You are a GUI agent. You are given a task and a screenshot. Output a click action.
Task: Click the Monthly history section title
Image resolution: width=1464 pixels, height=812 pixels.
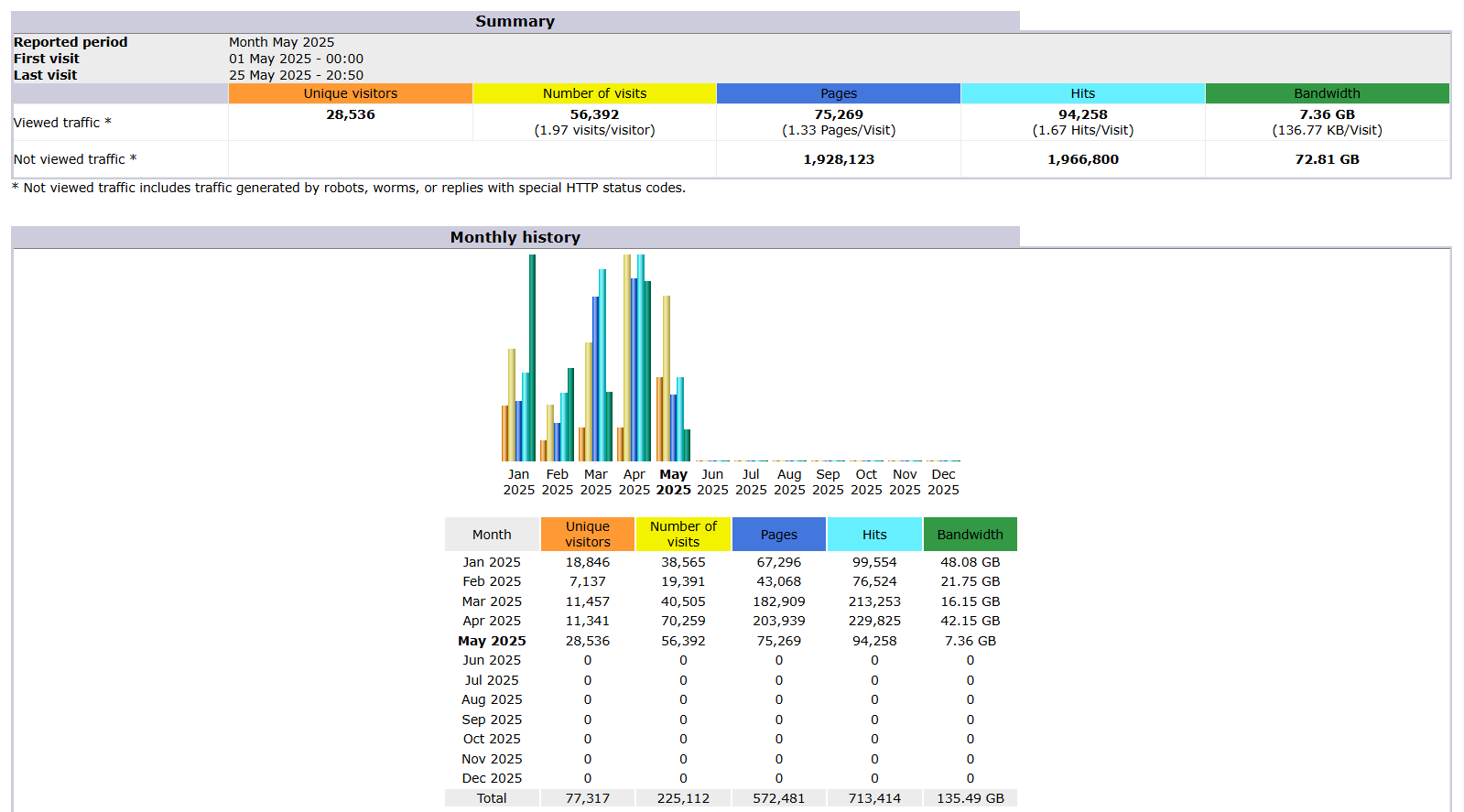click(x=515, y=237)
